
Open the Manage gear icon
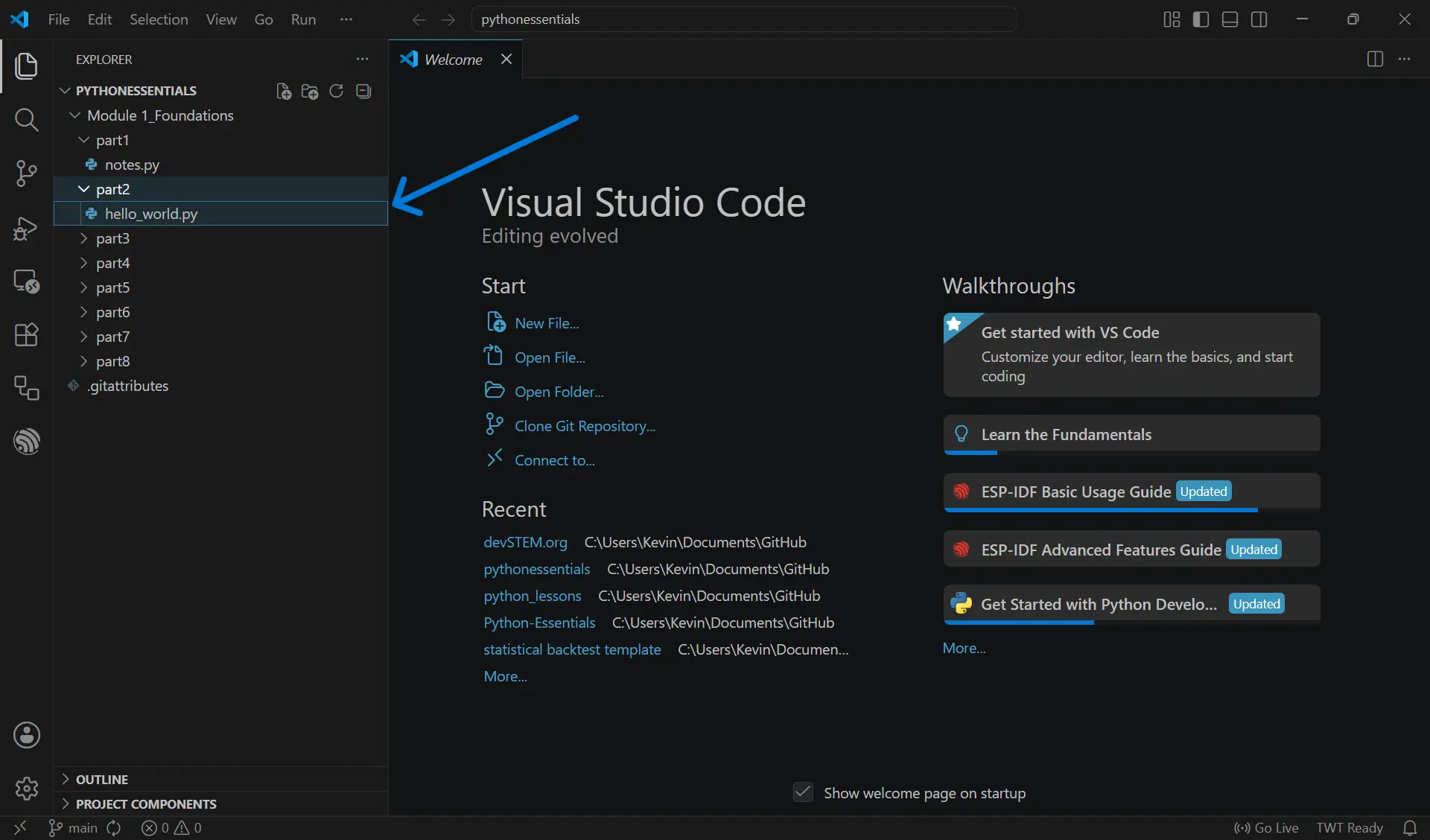[27, 788]
